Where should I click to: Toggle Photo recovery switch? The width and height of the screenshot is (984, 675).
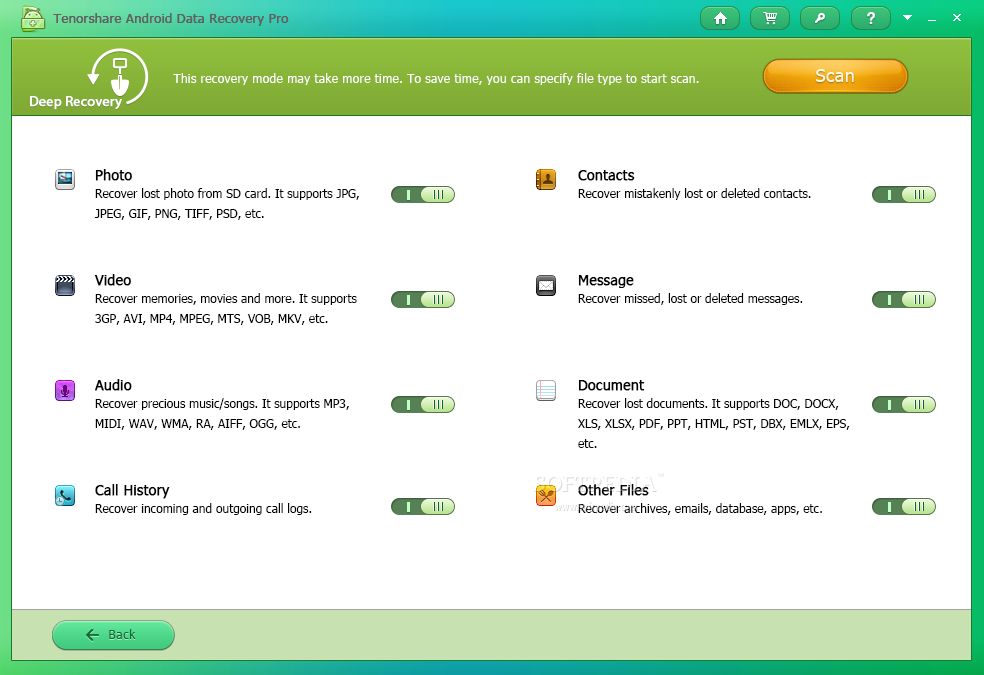click(x=422, y=194)
